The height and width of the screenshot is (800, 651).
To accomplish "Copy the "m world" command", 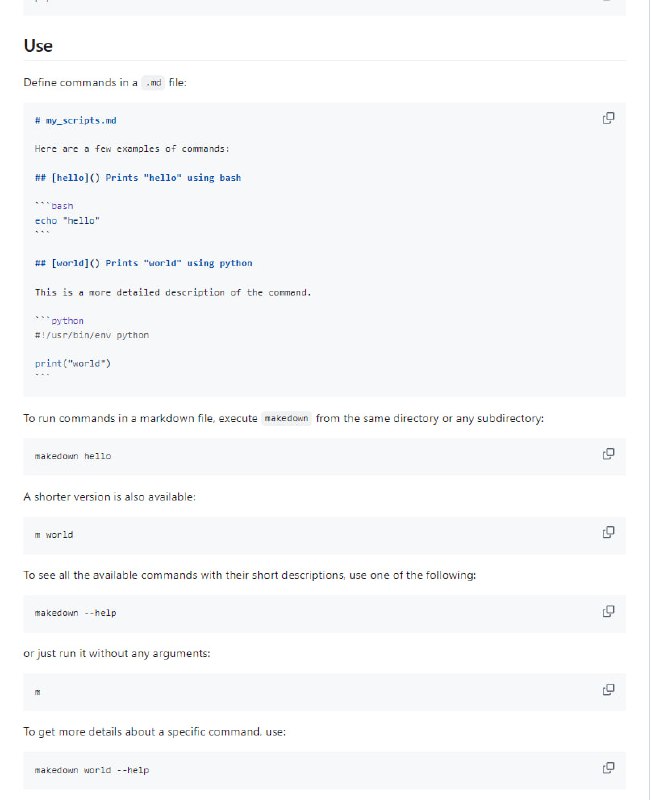I will [608, 533].
